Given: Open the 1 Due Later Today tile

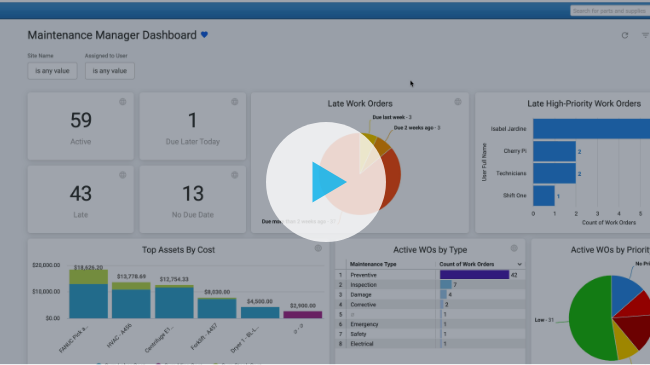Looking at the screenshot, I should coord(193,126).
